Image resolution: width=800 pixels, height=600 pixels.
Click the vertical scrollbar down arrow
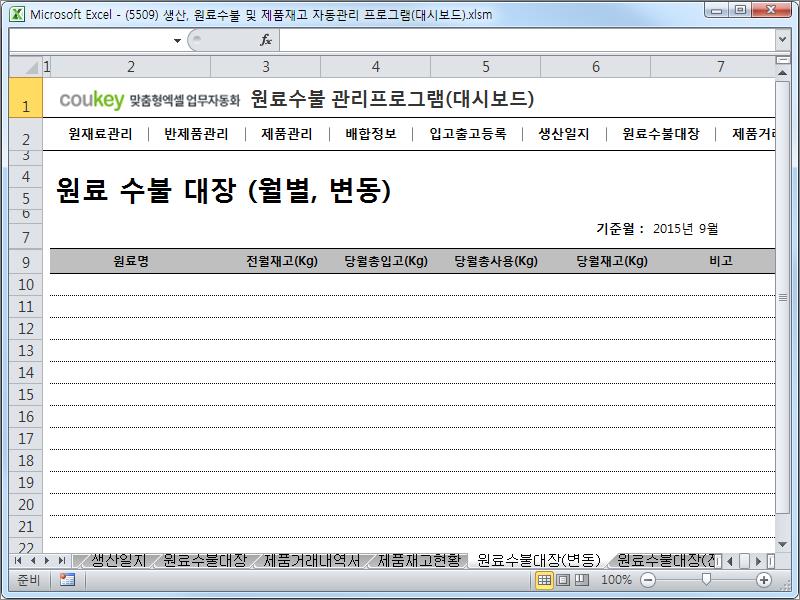[x=782, y=545]
